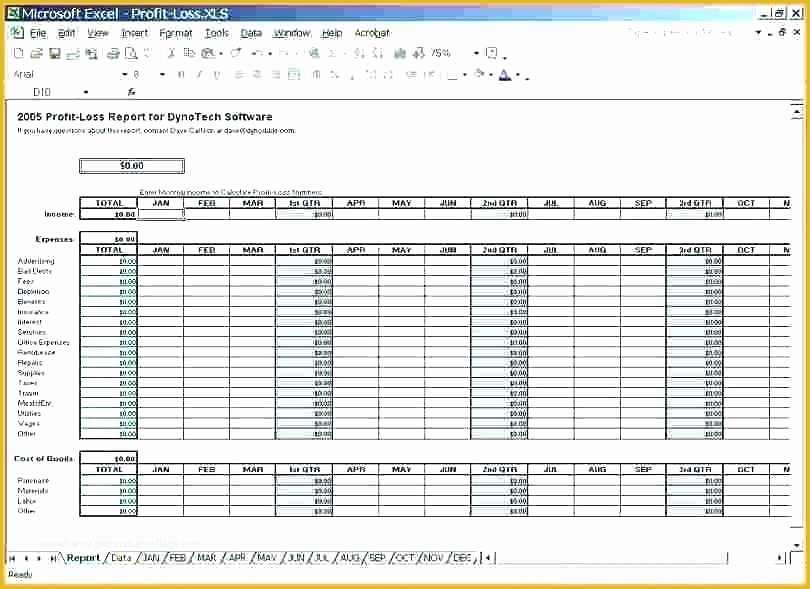This screenshot has width=810, height=589.
Task: Switch to the JAN sheet tab
Action: click(x=151, y=558)
